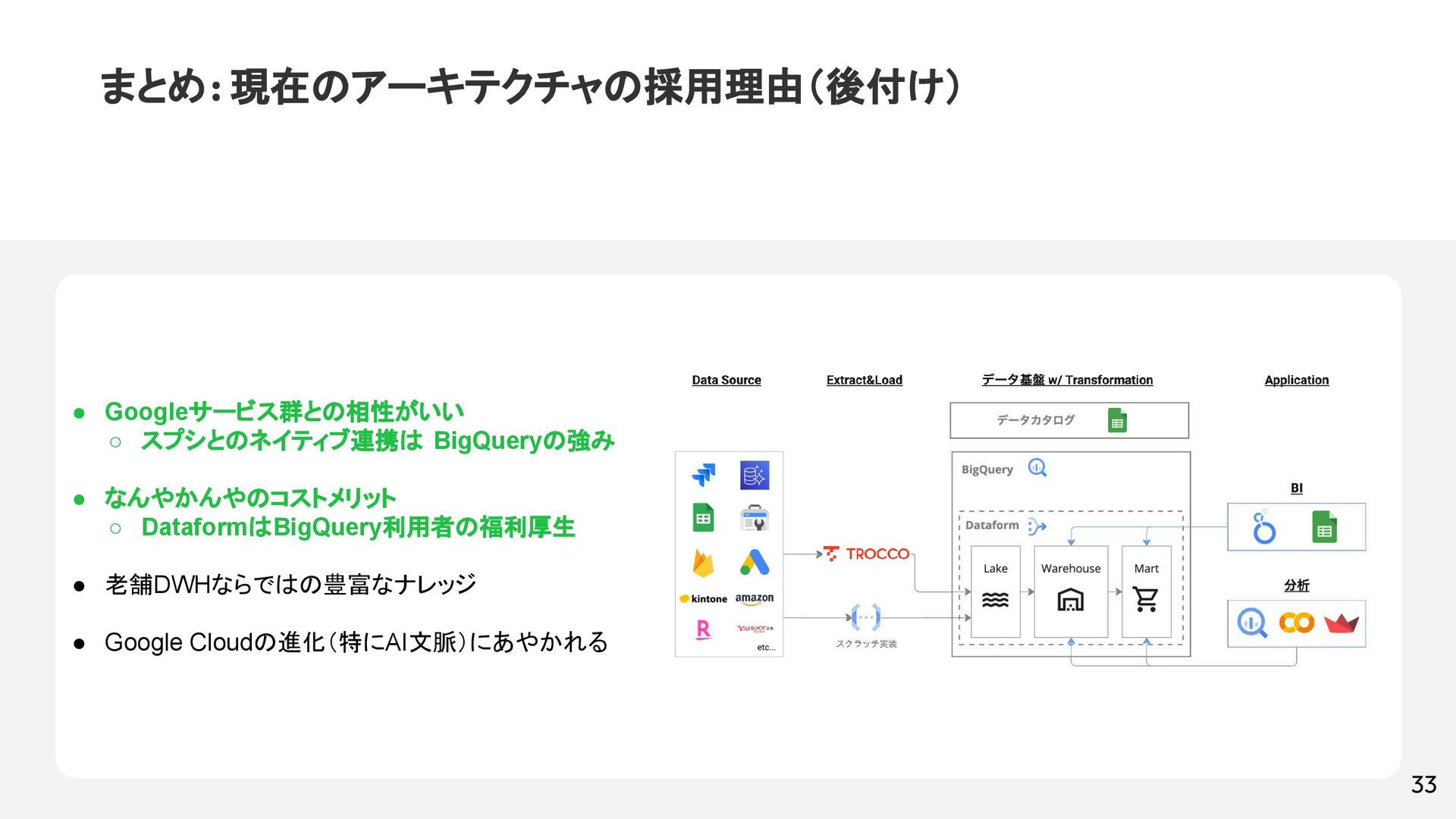Click the Colab icon in 分析 box
This screenshot has width=1456, height=819.
tap(1296, 623)
